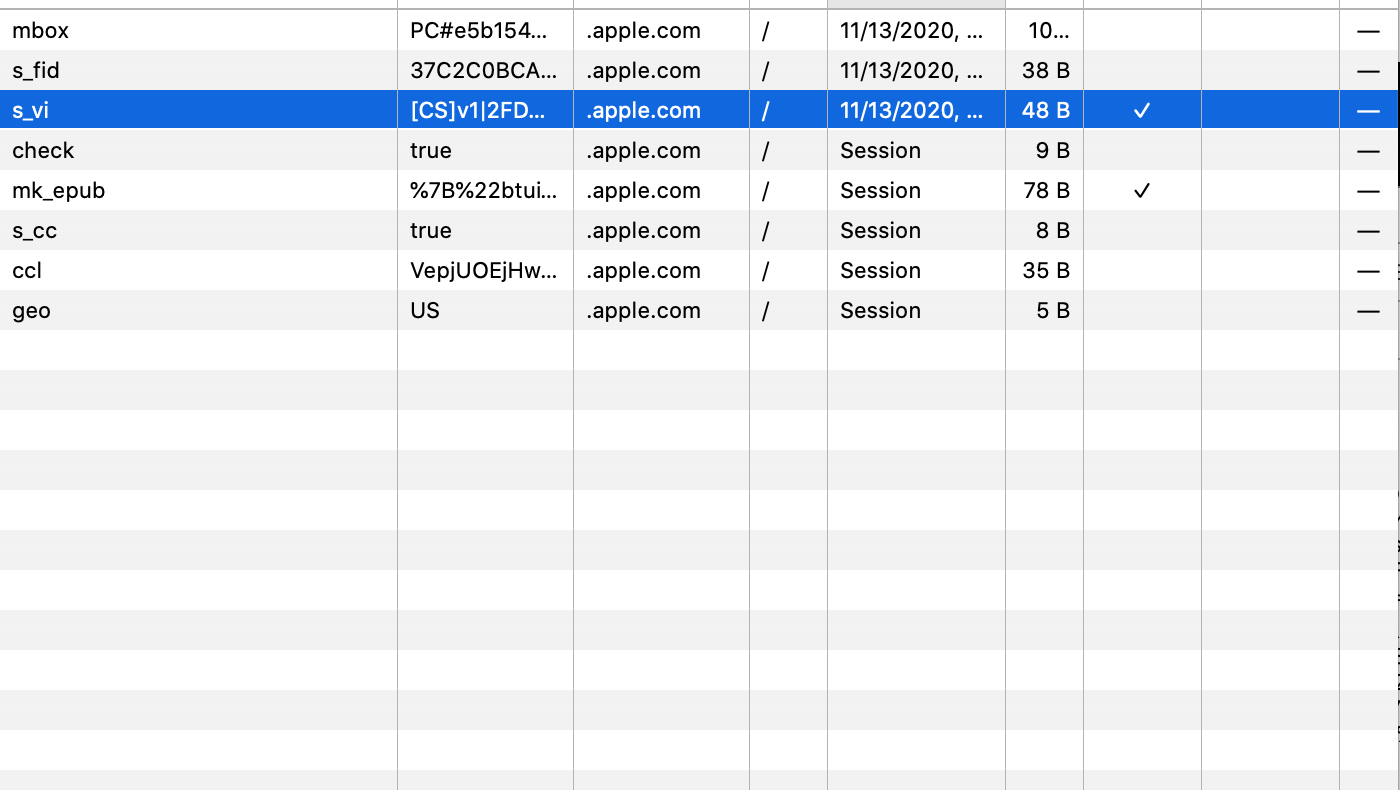Click 11/13/2020 expiry in mbox row
This screenshot has width=1400, height=790.
[912, 31]
